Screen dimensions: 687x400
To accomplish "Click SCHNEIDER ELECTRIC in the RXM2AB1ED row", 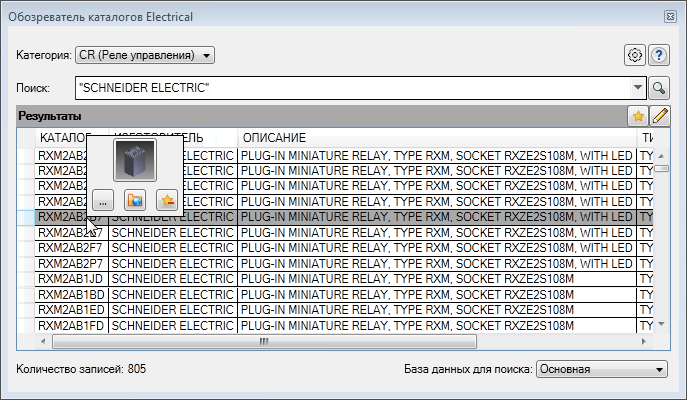I will tap(173, 310).
